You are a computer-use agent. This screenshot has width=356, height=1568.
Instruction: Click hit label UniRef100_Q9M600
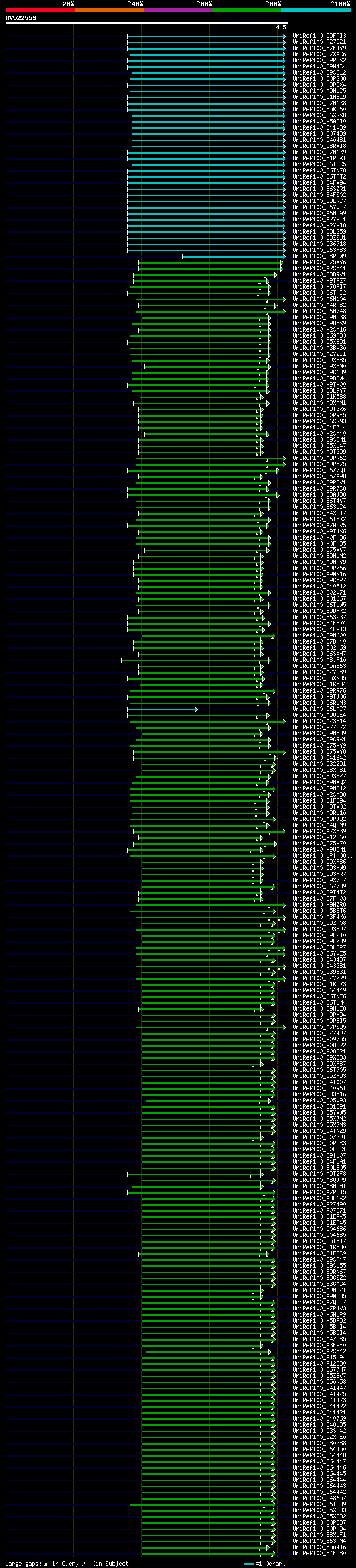point(319,635)
